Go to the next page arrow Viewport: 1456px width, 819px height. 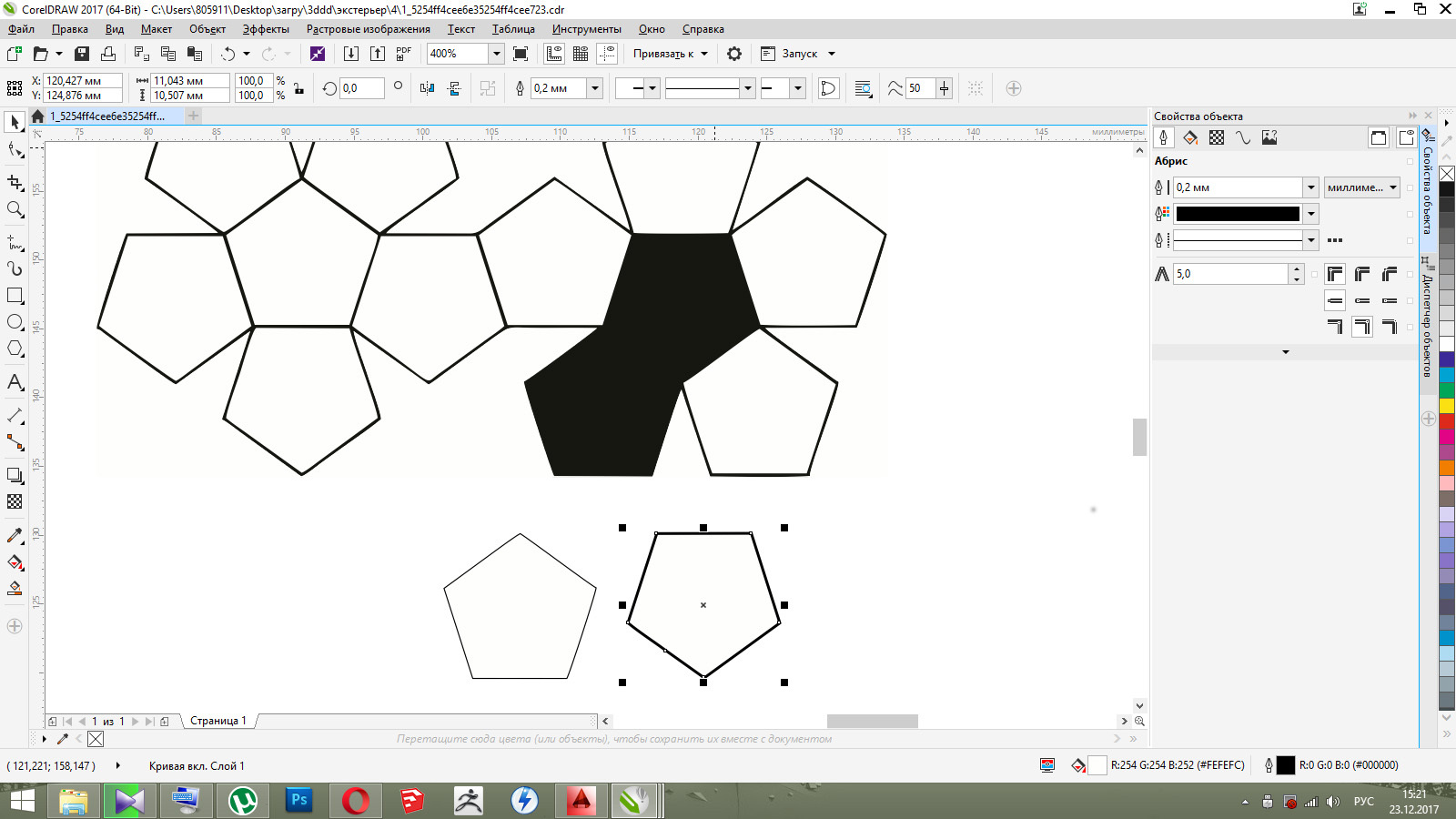pyautogui.click(x=135, y=721)
